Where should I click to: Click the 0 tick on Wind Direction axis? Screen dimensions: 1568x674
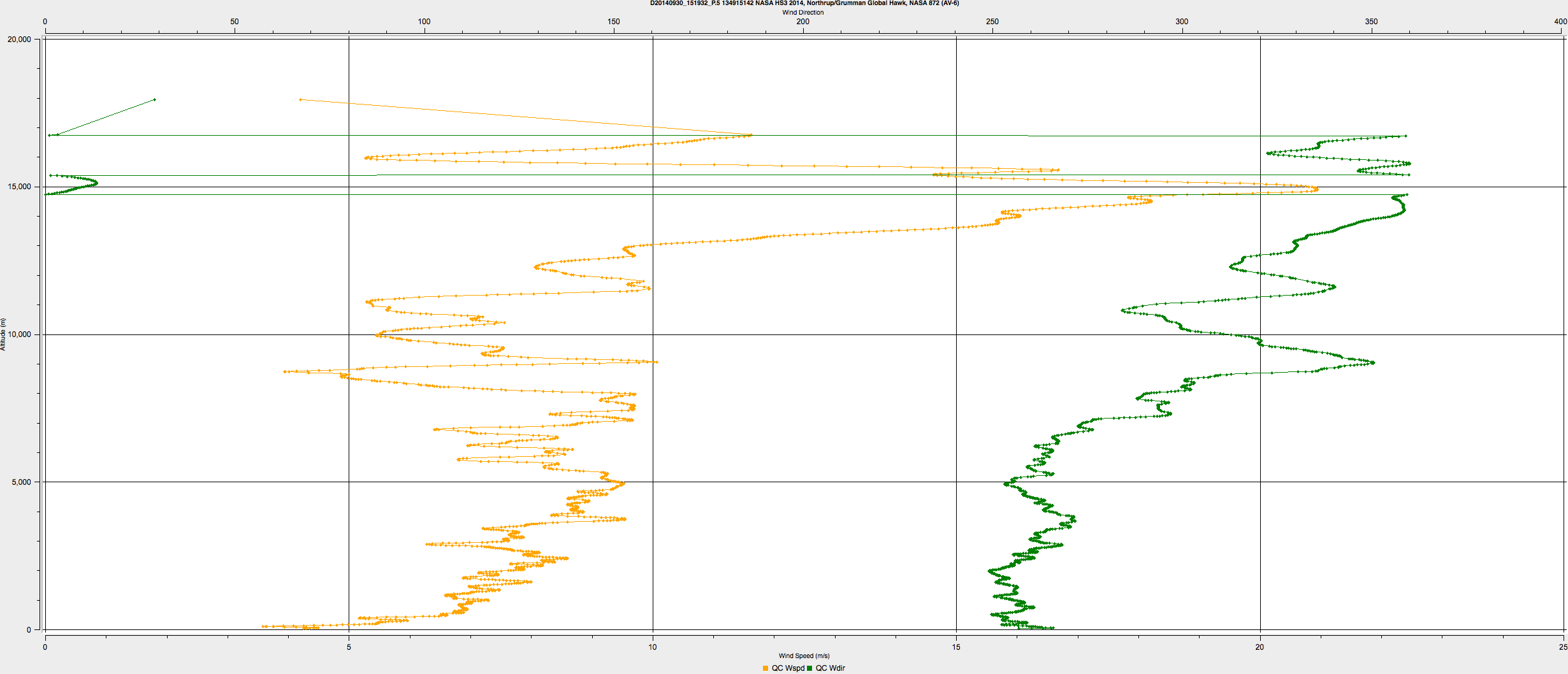(x=45, y=22)
